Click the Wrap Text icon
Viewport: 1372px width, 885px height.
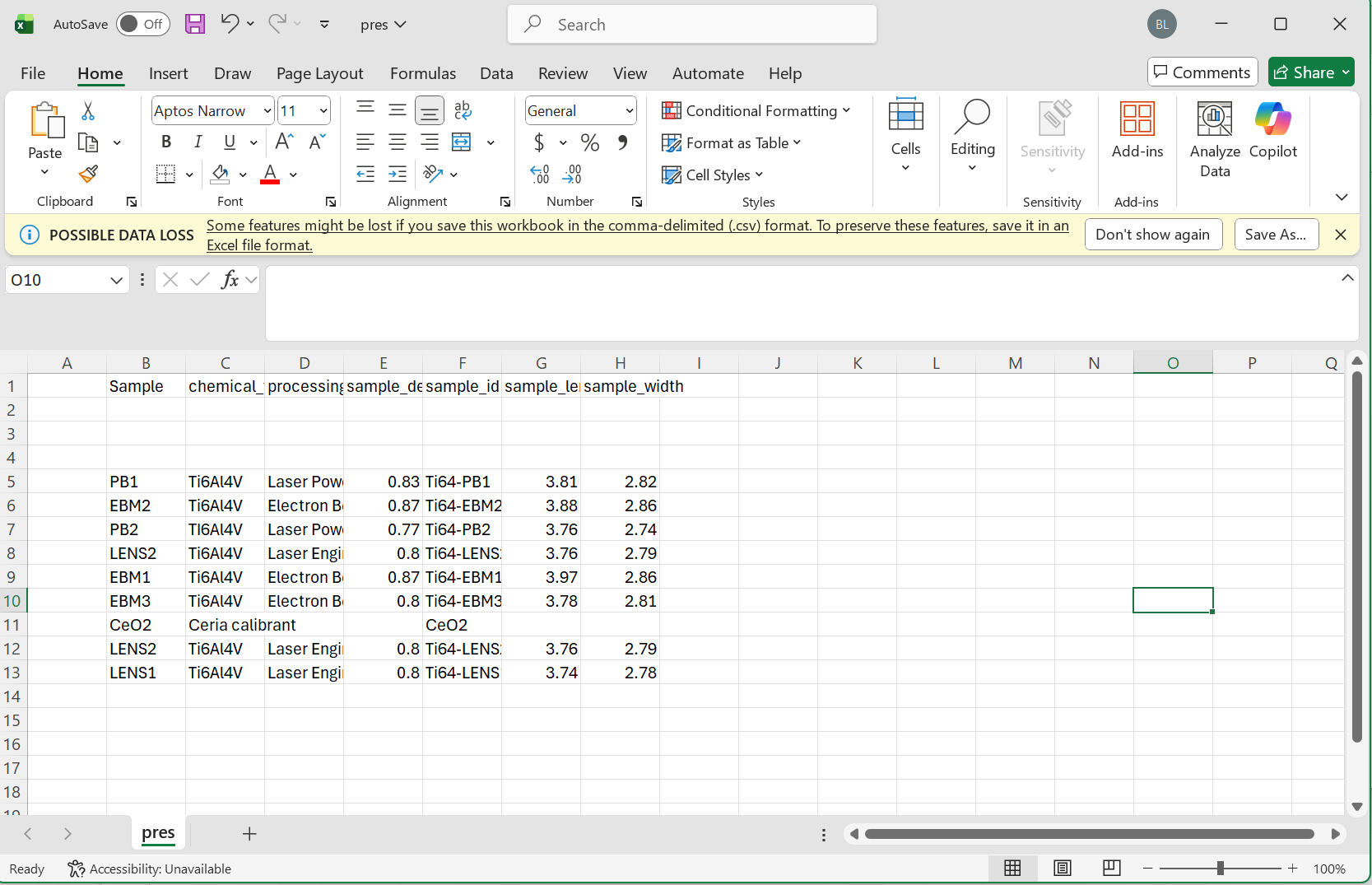[x=463, y=111]
